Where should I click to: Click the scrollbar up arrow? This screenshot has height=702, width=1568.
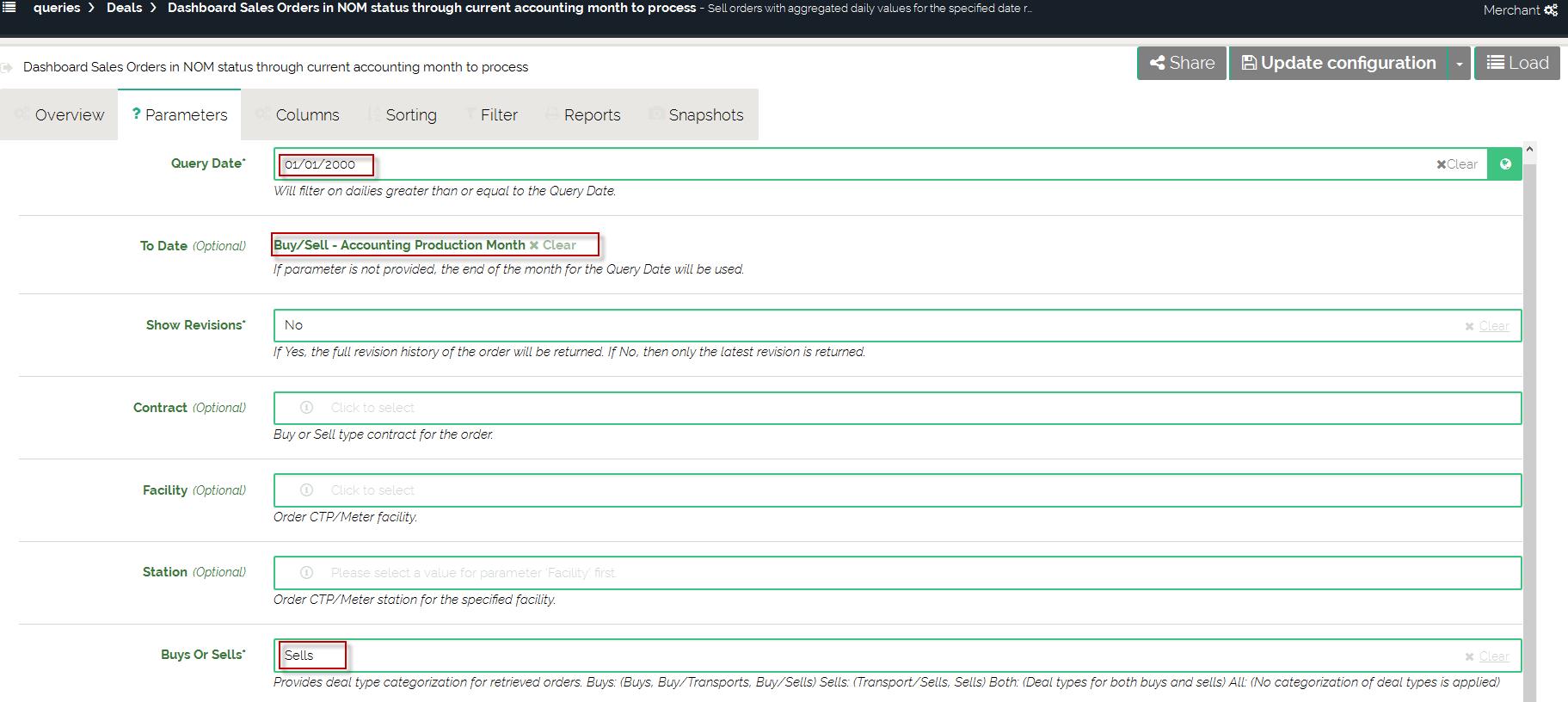1529,150
